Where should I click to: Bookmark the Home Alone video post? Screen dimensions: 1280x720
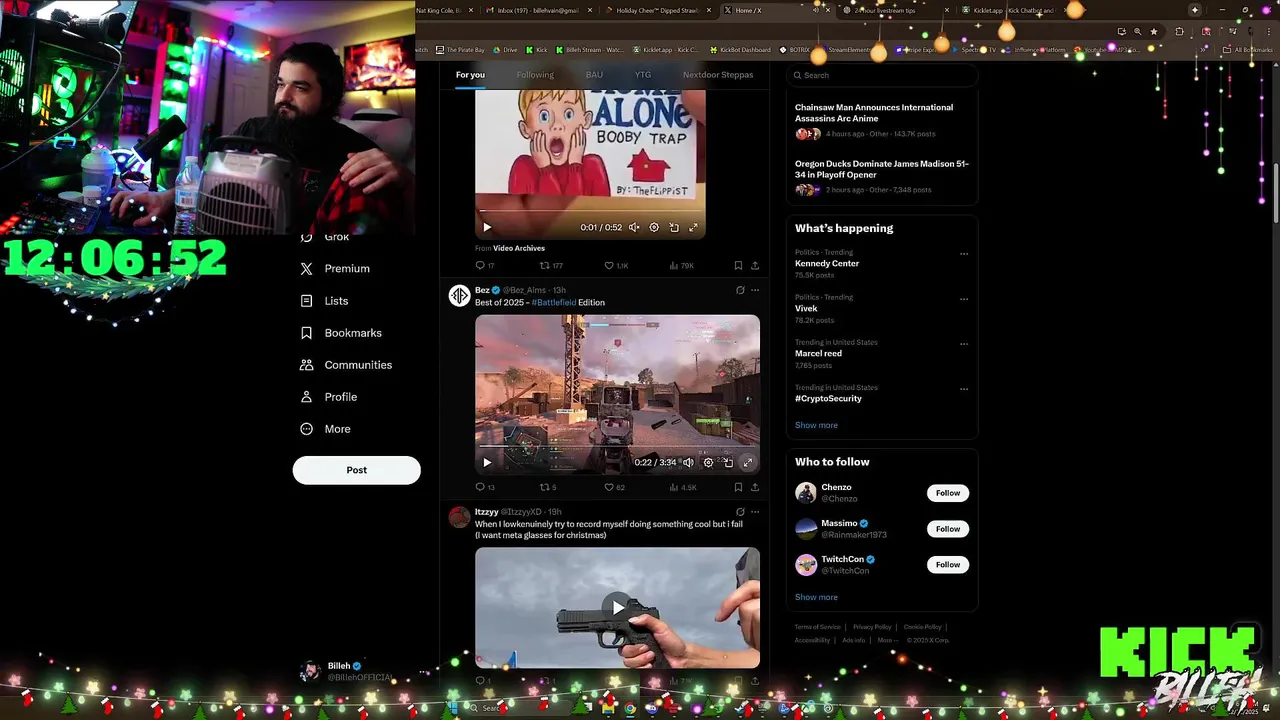click(x=738, y=266)
